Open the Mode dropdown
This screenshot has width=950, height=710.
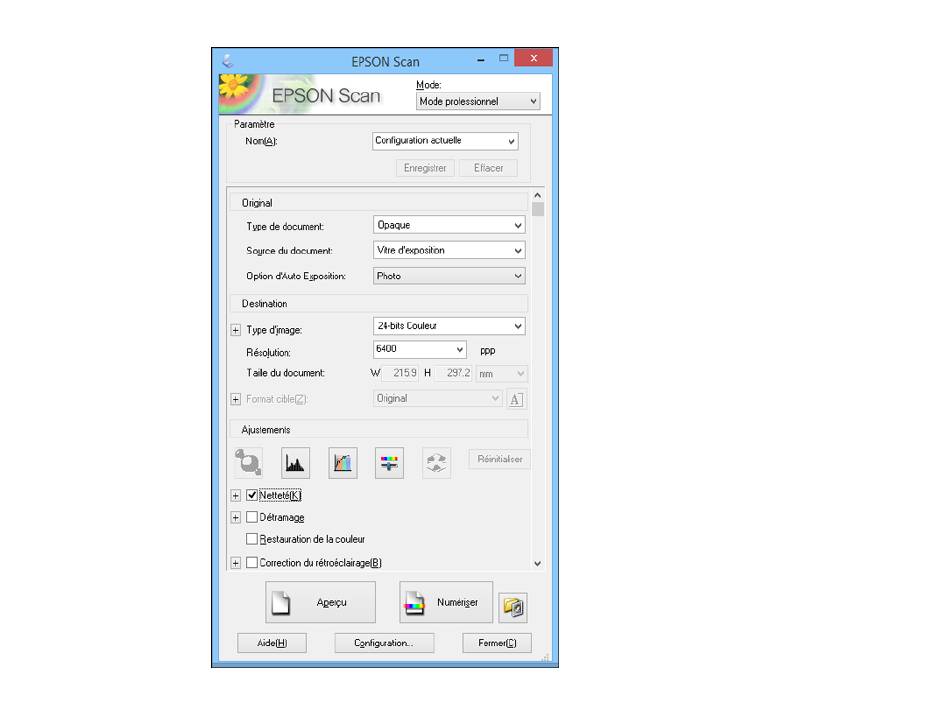click(478, 101)
